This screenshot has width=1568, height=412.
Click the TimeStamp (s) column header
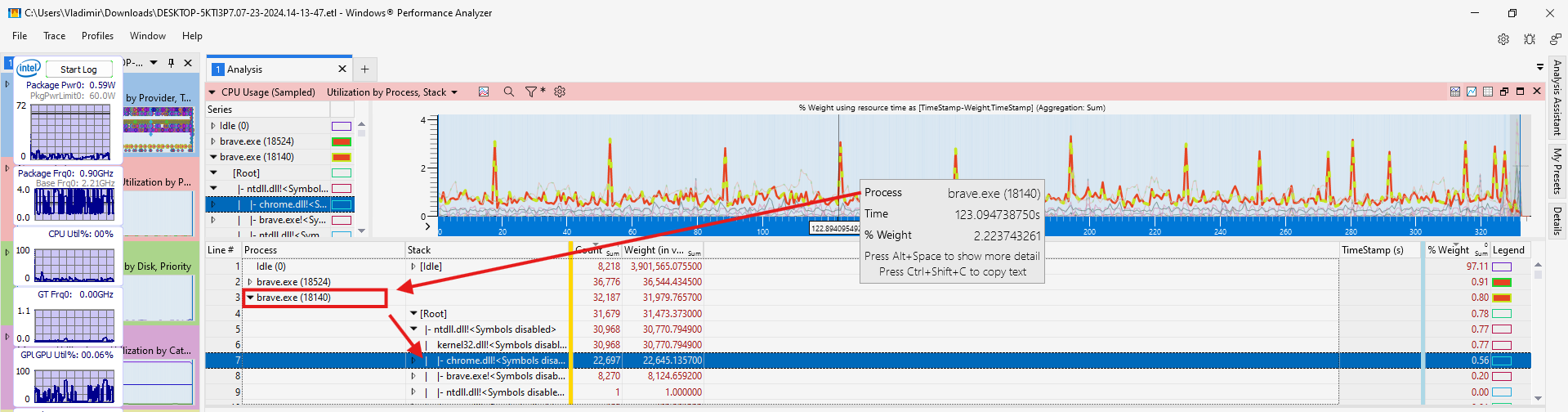1381,250
